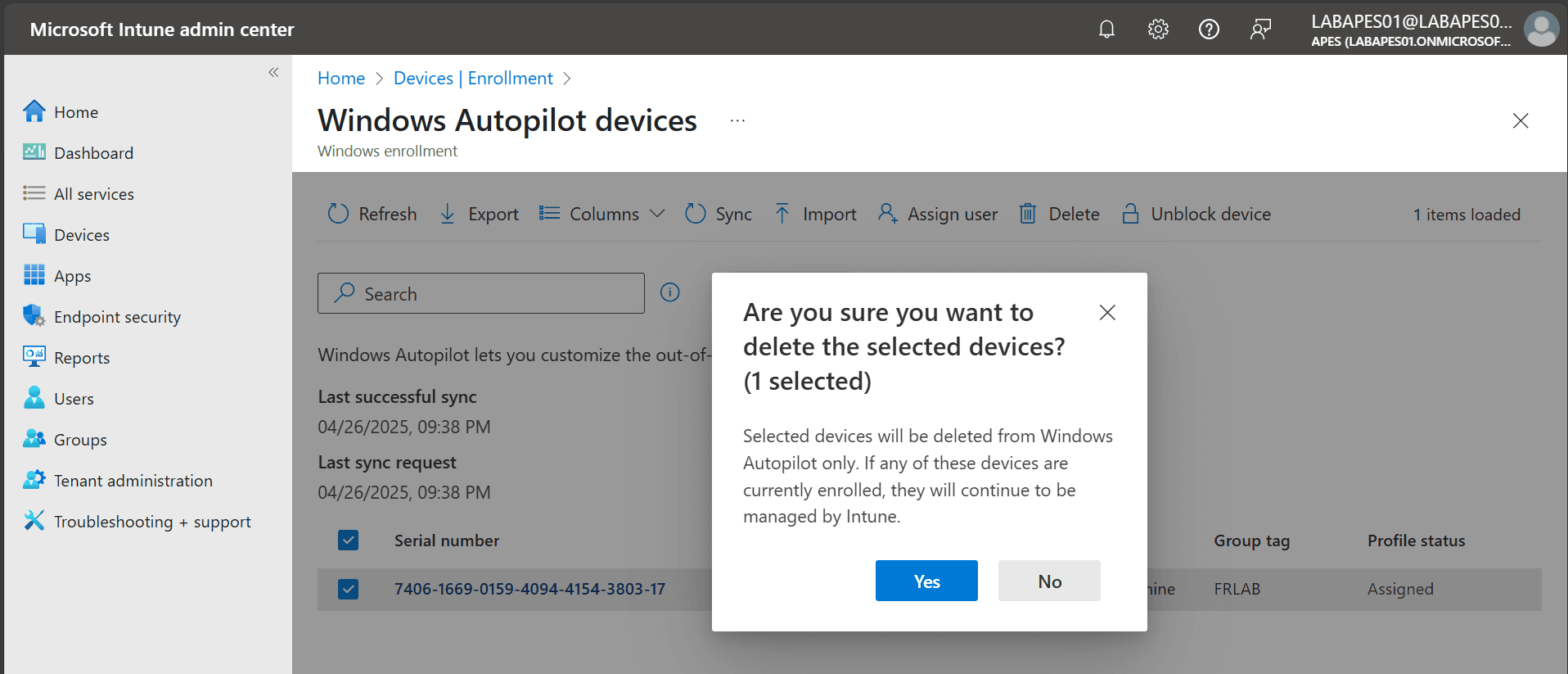Open Dashboard in sidebar
1568x674 pixels.
tap(78, 152)
